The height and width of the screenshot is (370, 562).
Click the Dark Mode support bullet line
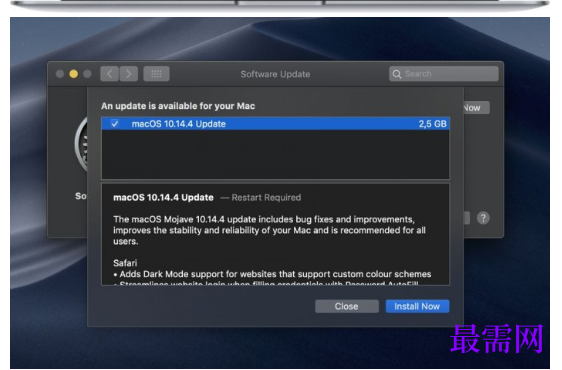272,274
